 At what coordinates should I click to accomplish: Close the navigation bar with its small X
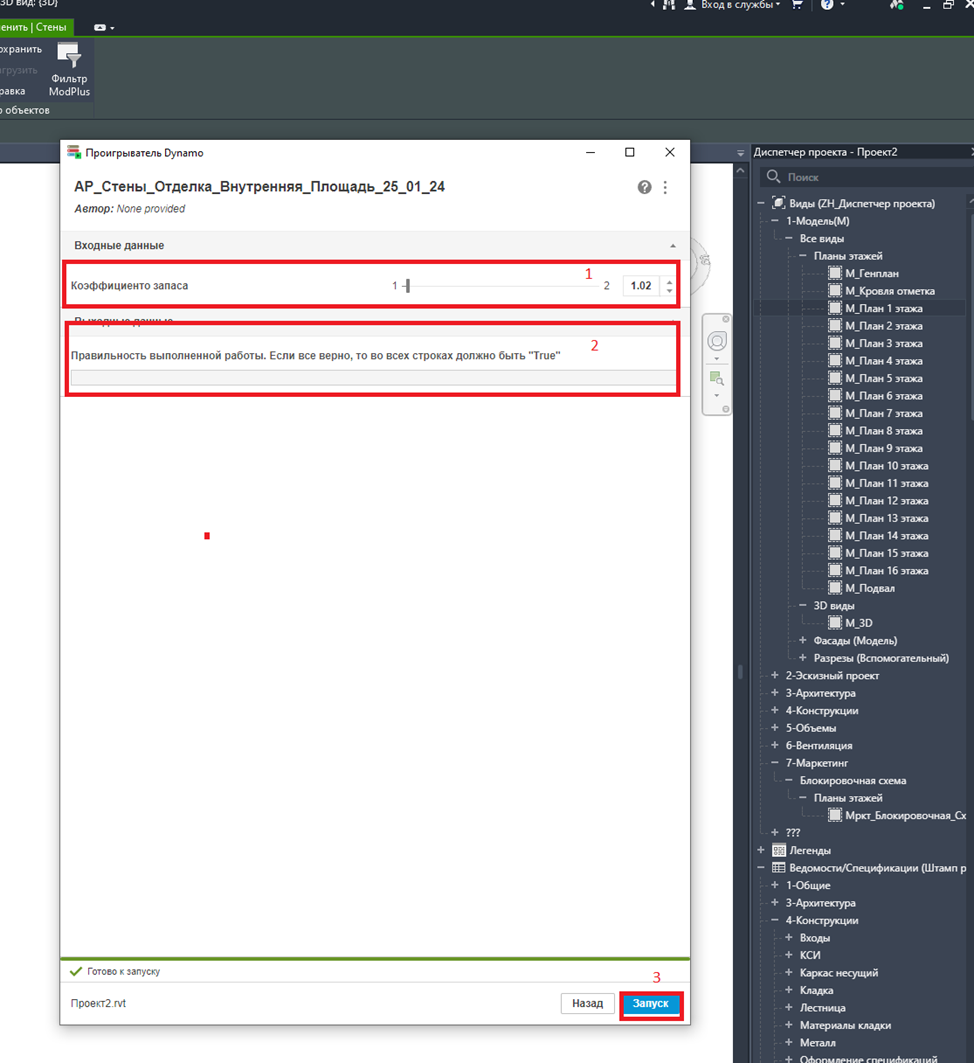725,319
